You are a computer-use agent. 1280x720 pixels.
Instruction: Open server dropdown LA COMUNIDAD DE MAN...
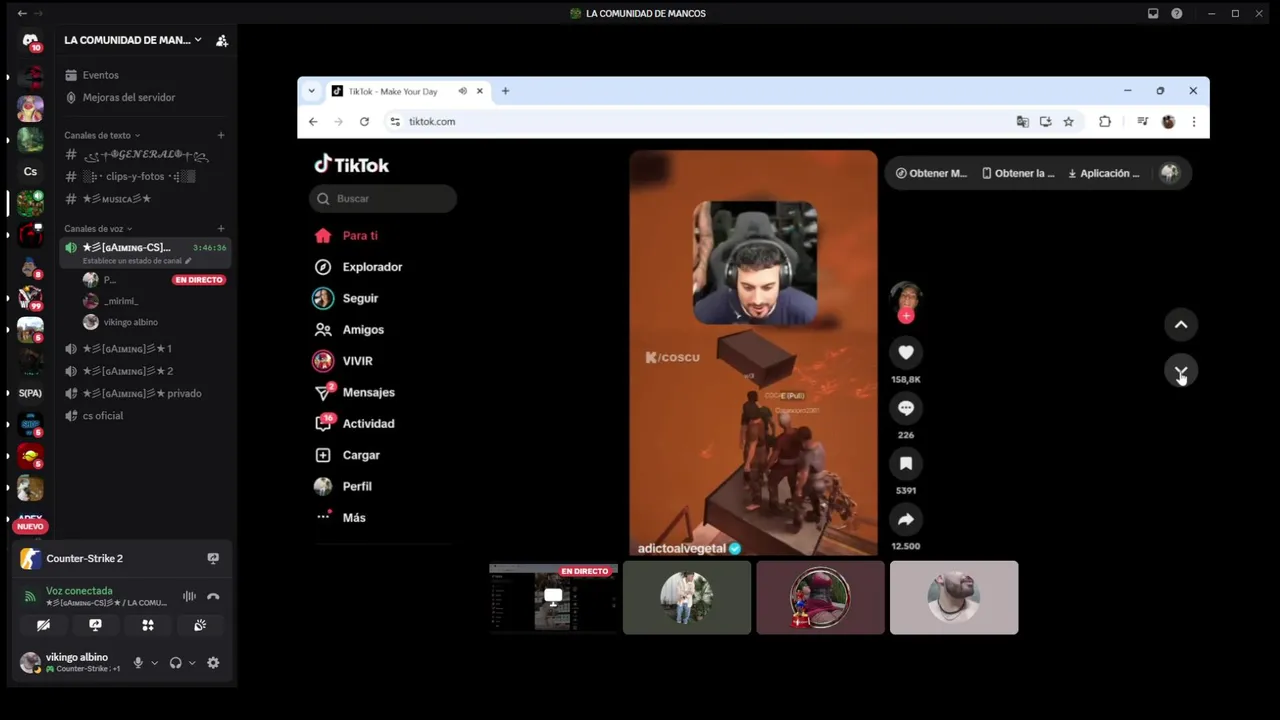[x=133, y=40]
